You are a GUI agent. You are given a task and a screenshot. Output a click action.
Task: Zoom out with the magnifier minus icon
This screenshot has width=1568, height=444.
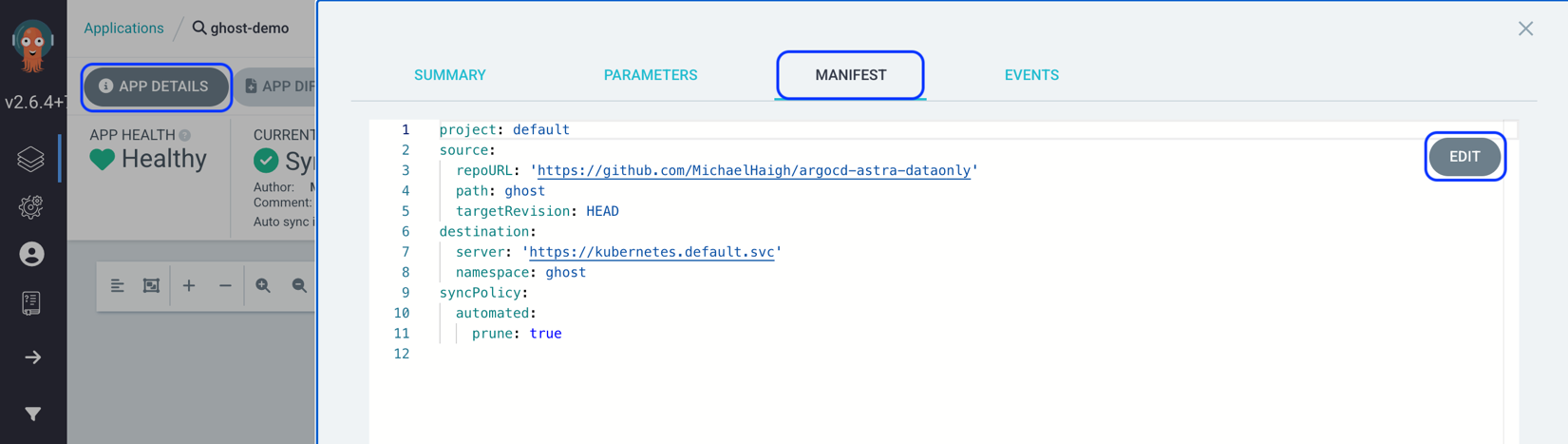(299, 285)
